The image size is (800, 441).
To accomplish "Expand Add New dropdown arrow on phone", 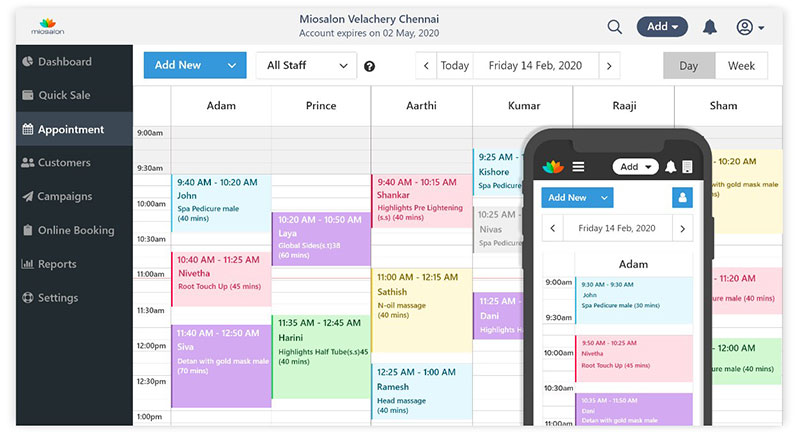I will point(604,198).
